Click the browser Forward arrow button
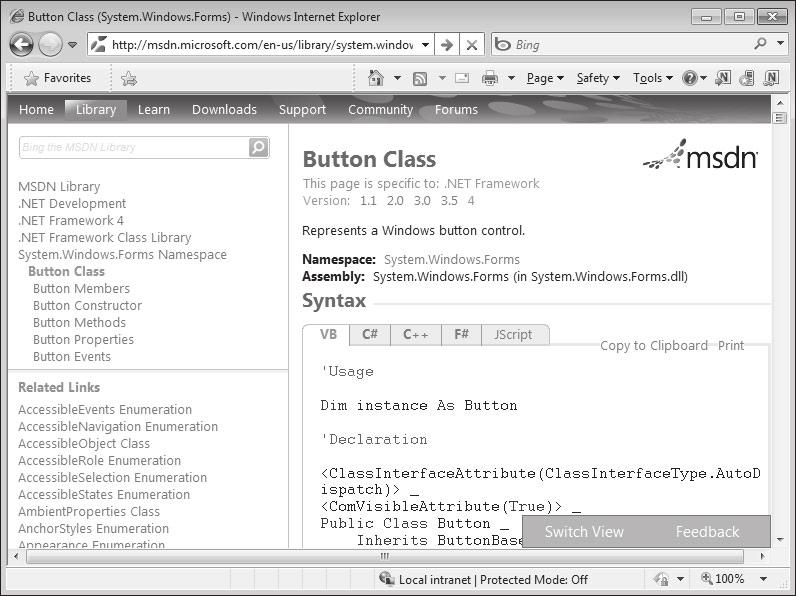The image size is (796, 596). [50, 45]
